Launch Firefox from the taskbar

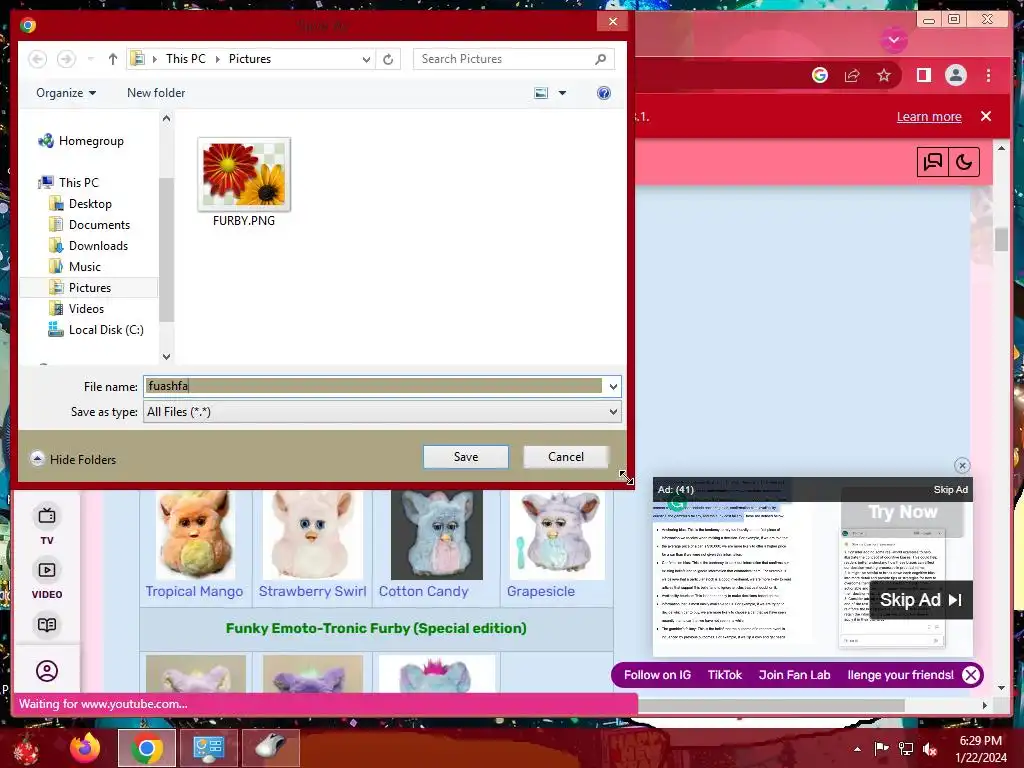(85, 748)
